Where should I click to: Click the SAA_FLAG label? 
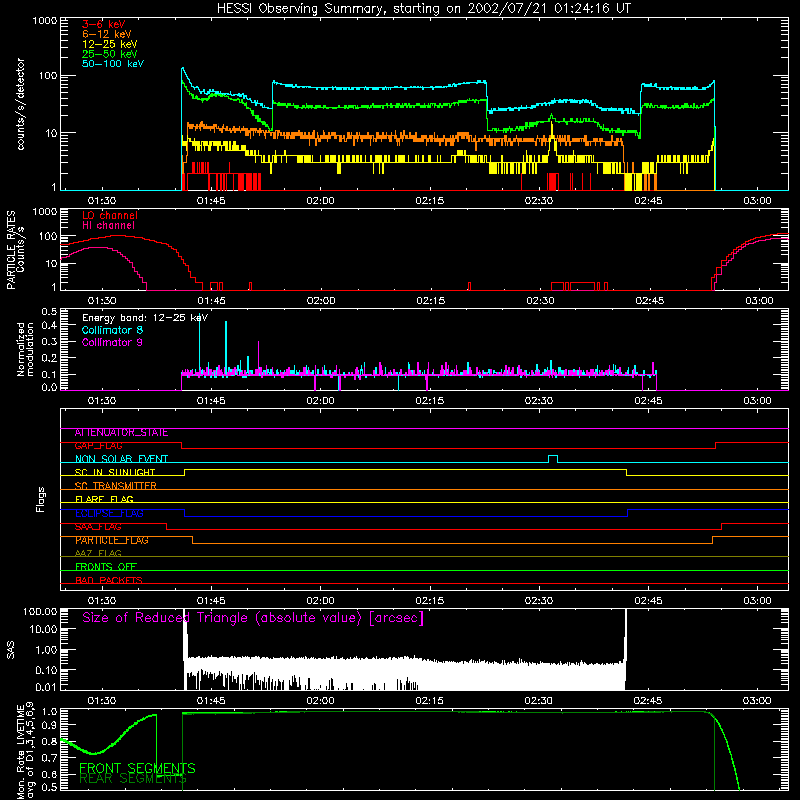98,527
